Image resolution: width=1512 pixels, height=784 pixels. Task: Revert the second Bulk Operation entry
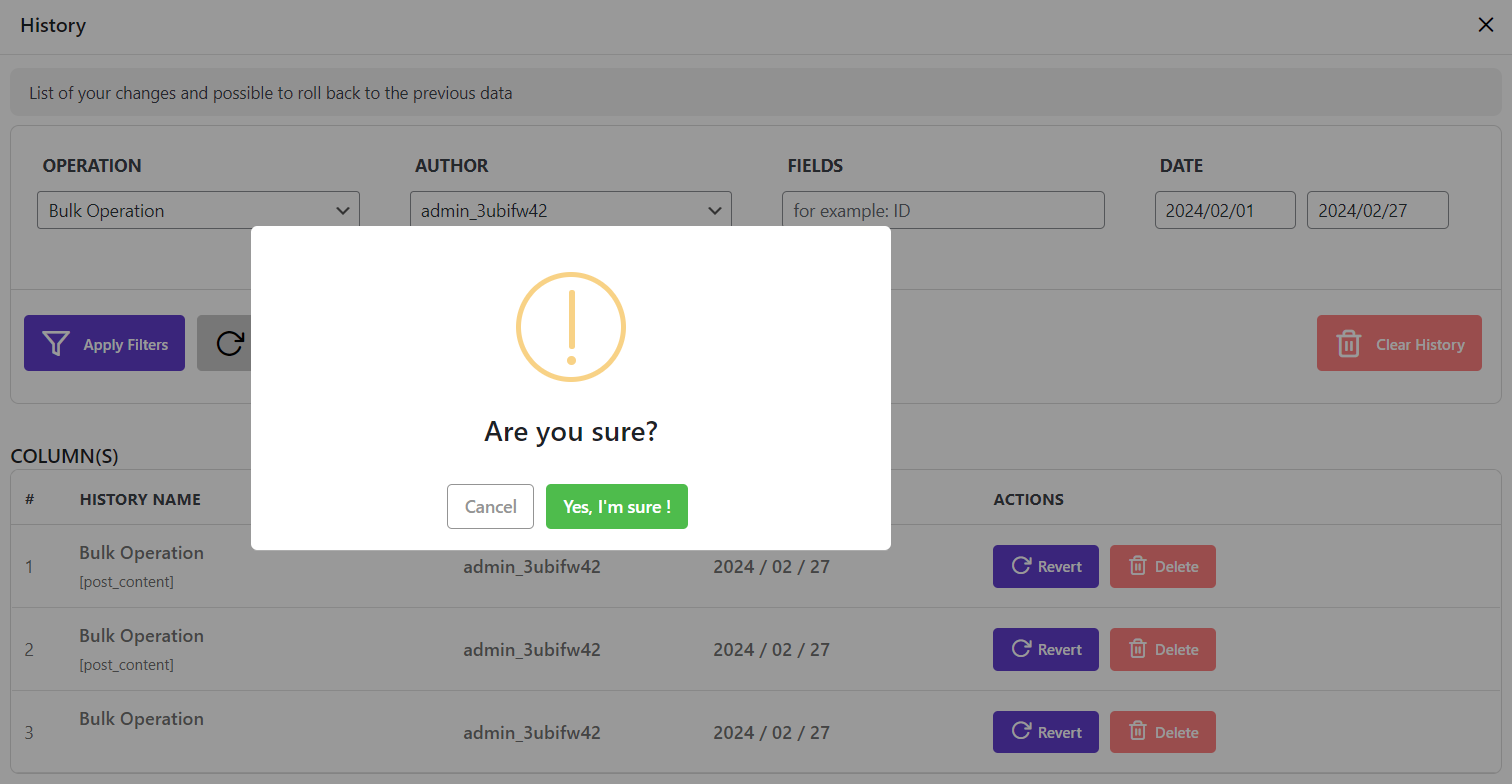tap(1045, 649)
